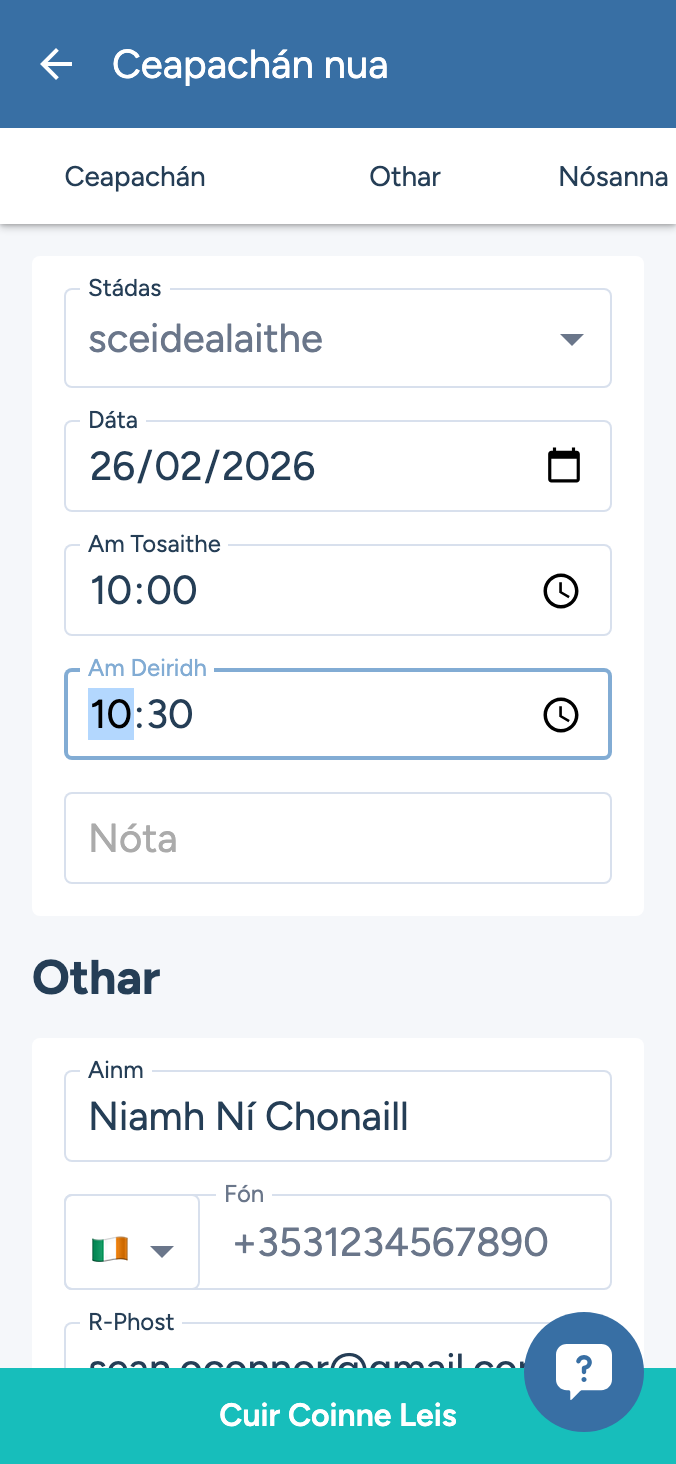
Task: Switch to the Nósanna tab
Action: coord(613,177)
